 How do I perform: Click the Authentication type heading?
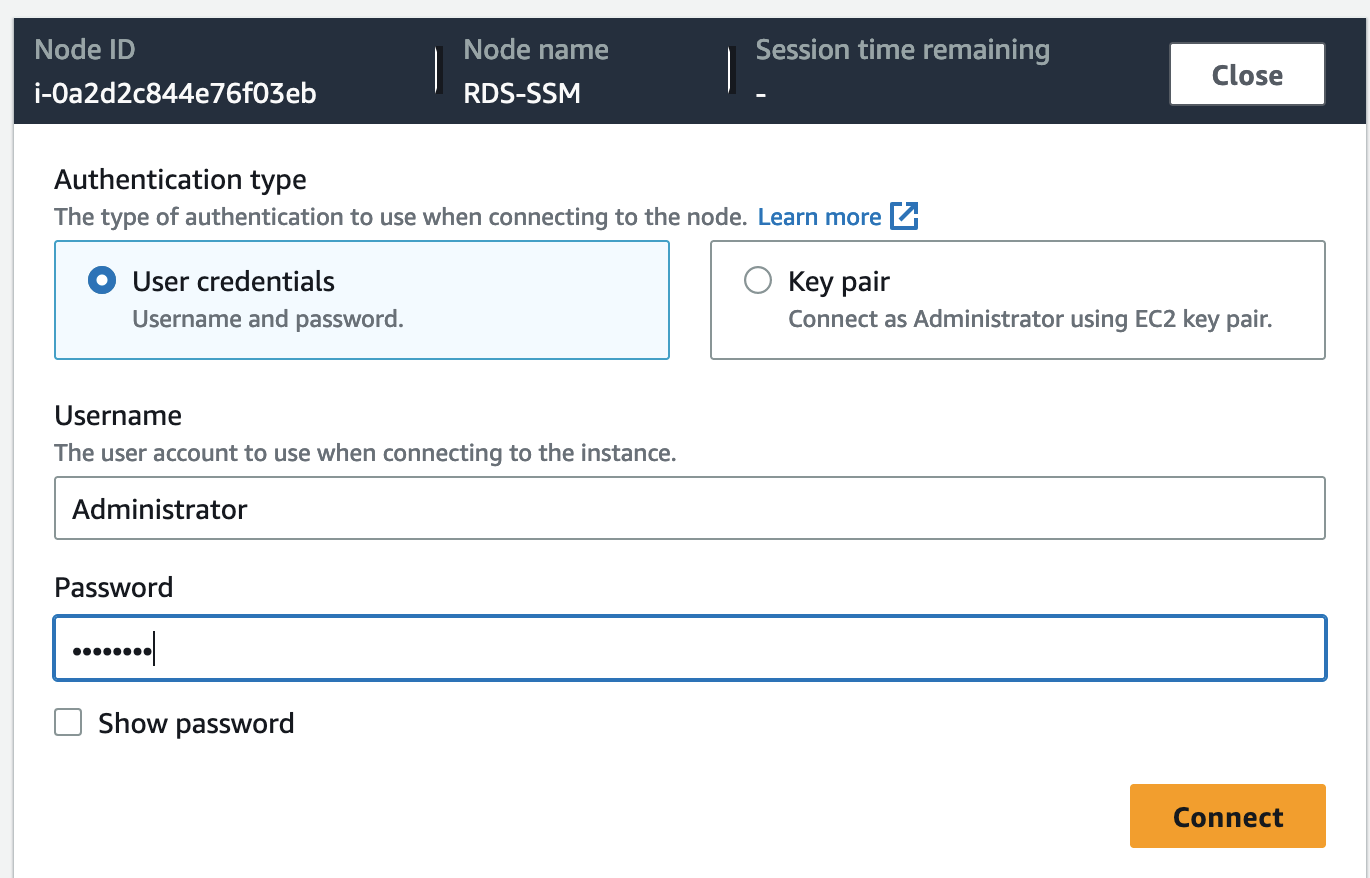(x=180, y=180)
